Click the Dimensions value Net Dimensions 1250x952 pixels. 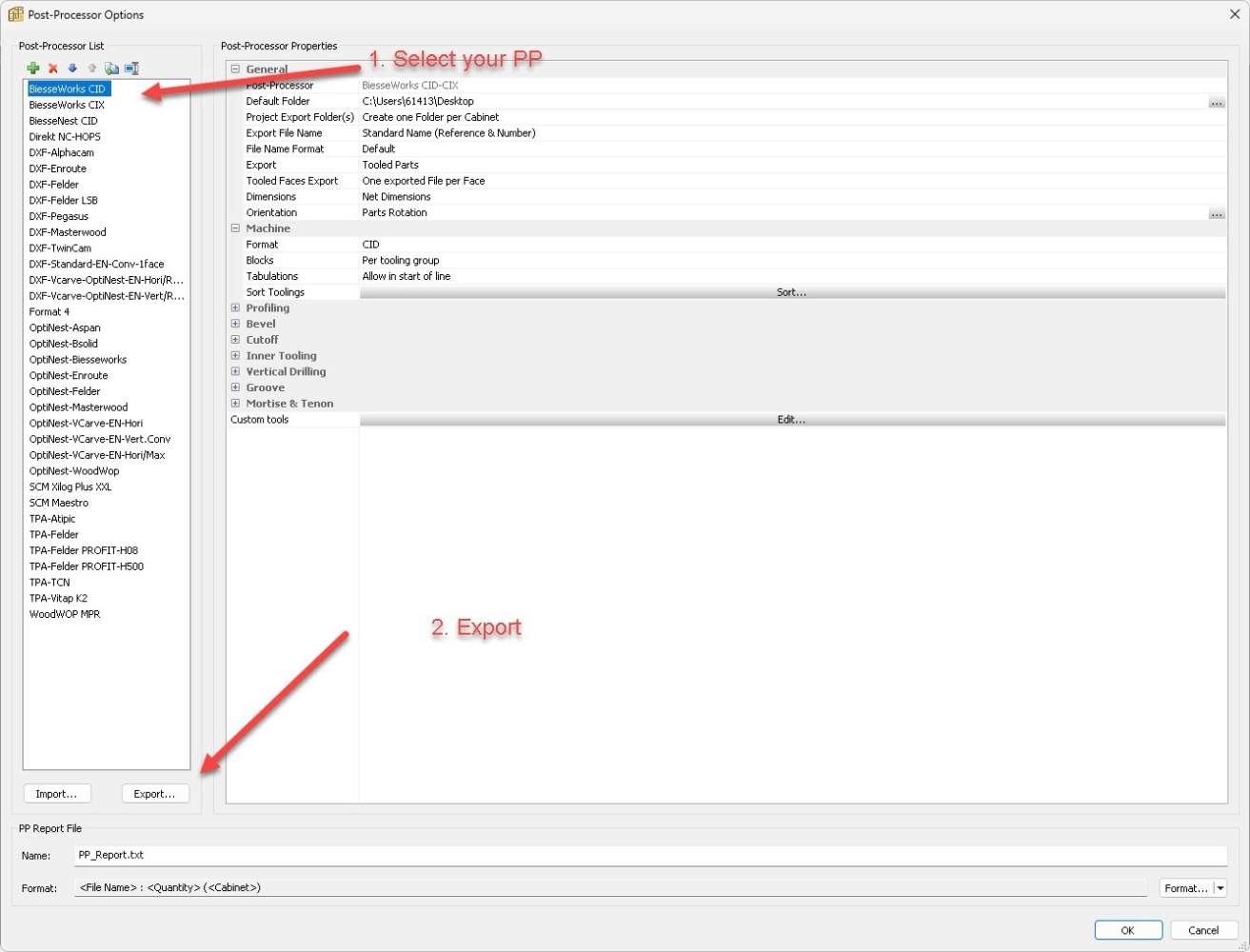tap(396, 197)
